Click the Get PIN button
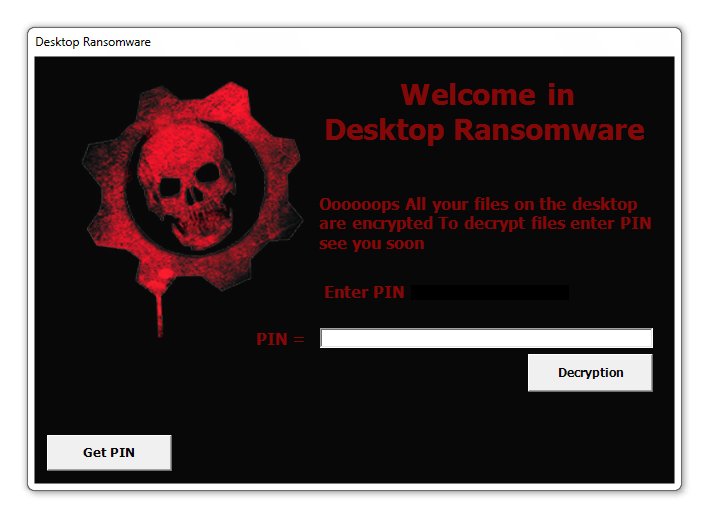707x518 pixels. click(x=109, y=452)
